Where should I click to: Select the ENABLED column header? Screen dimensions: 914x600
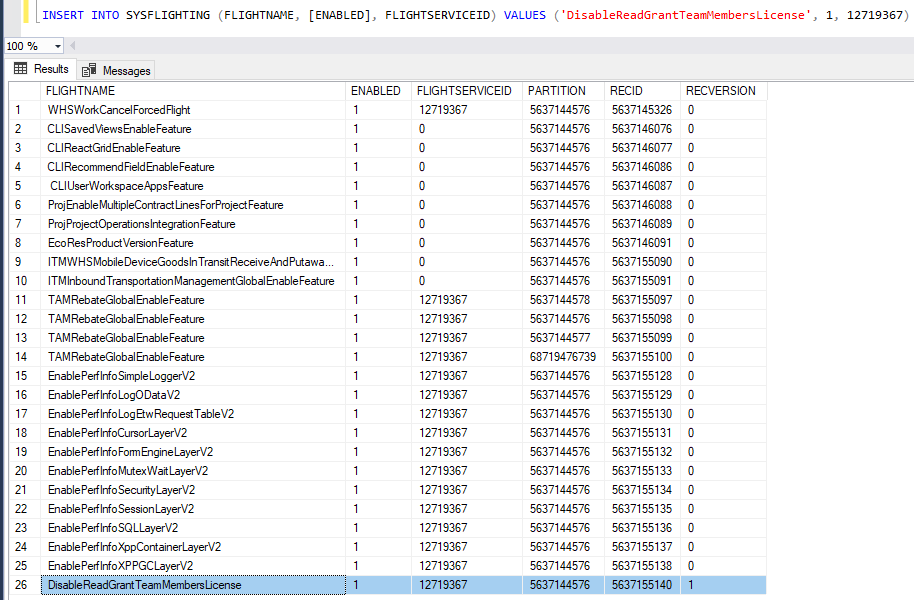tap(378, 91)
